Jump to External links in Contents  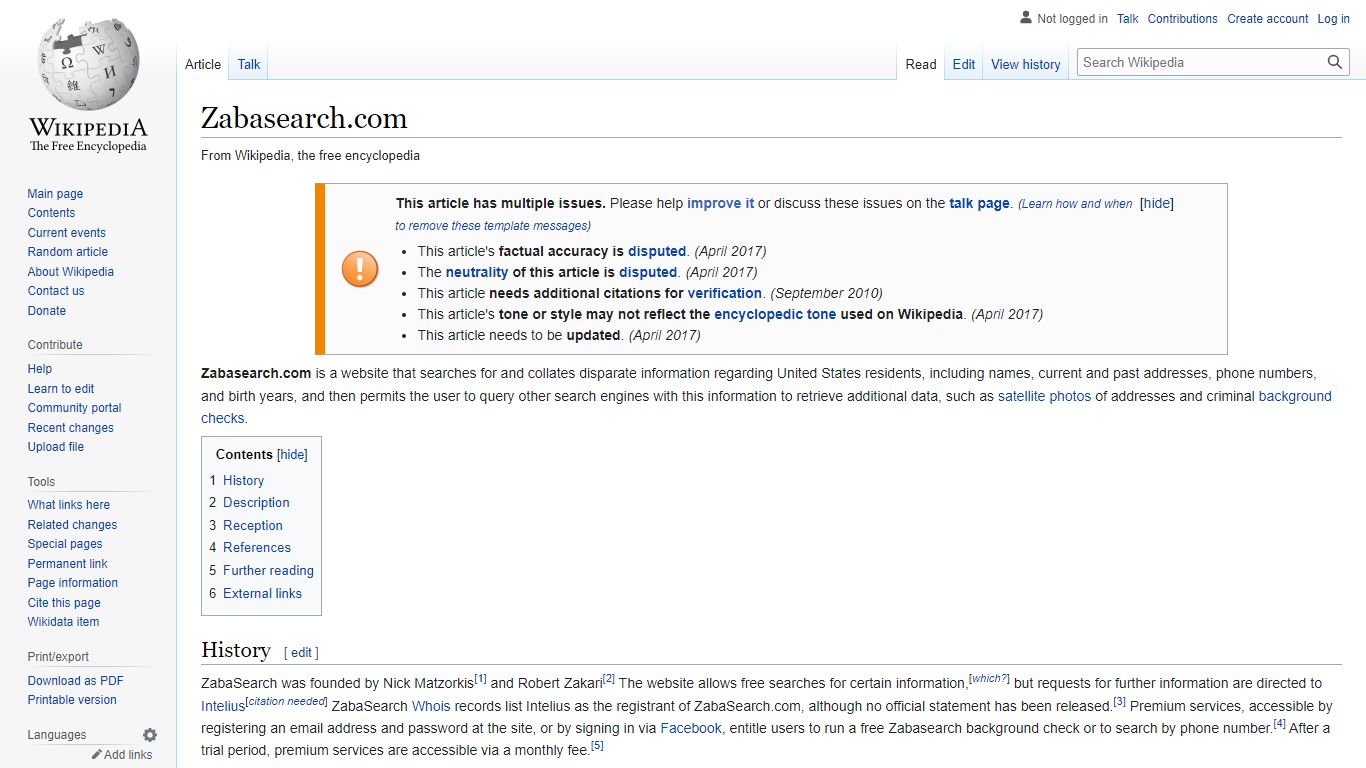click(x=262, y=594)
